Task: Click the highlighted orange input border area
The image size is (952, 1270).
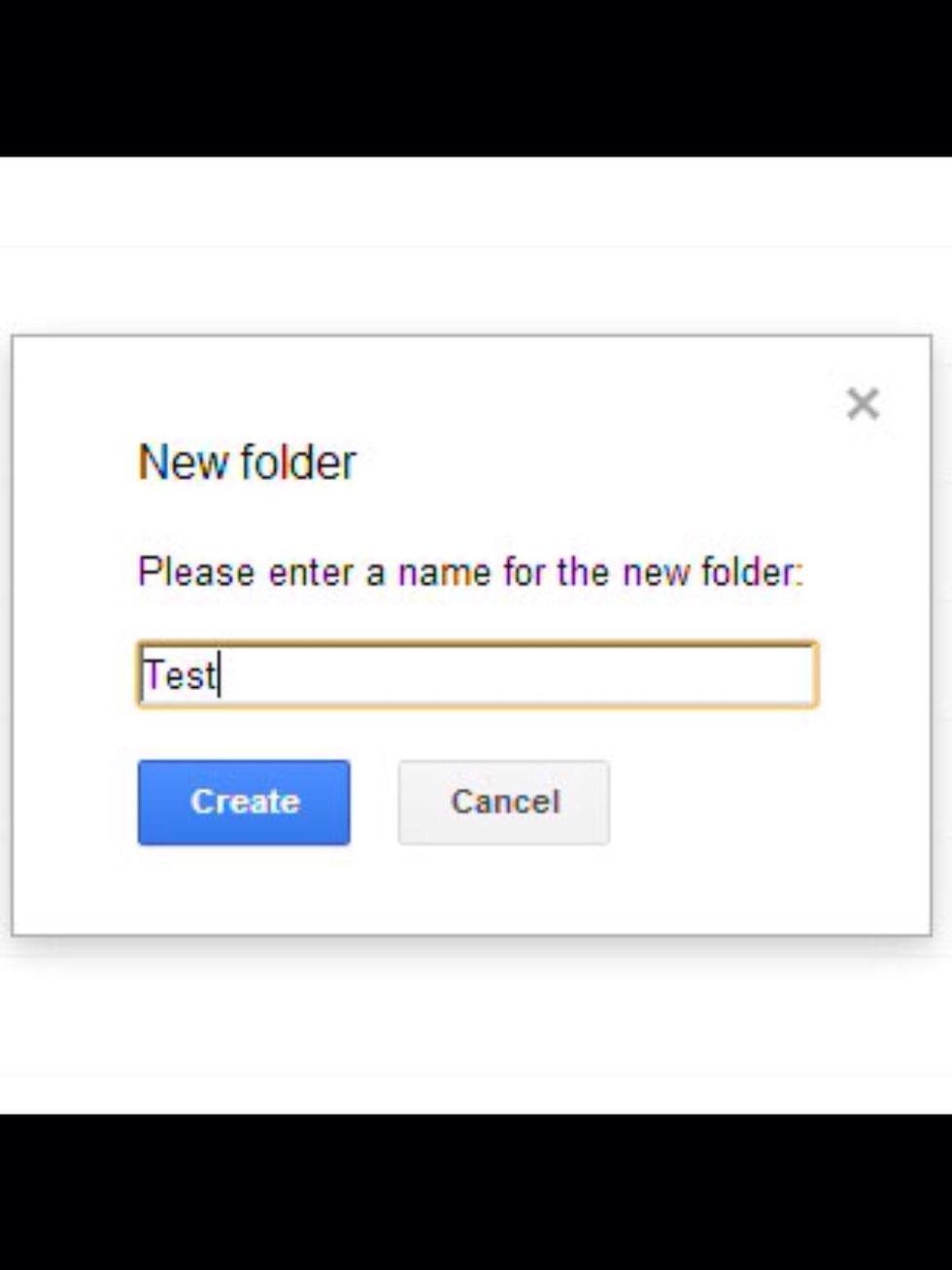Action: coord(476,643)
